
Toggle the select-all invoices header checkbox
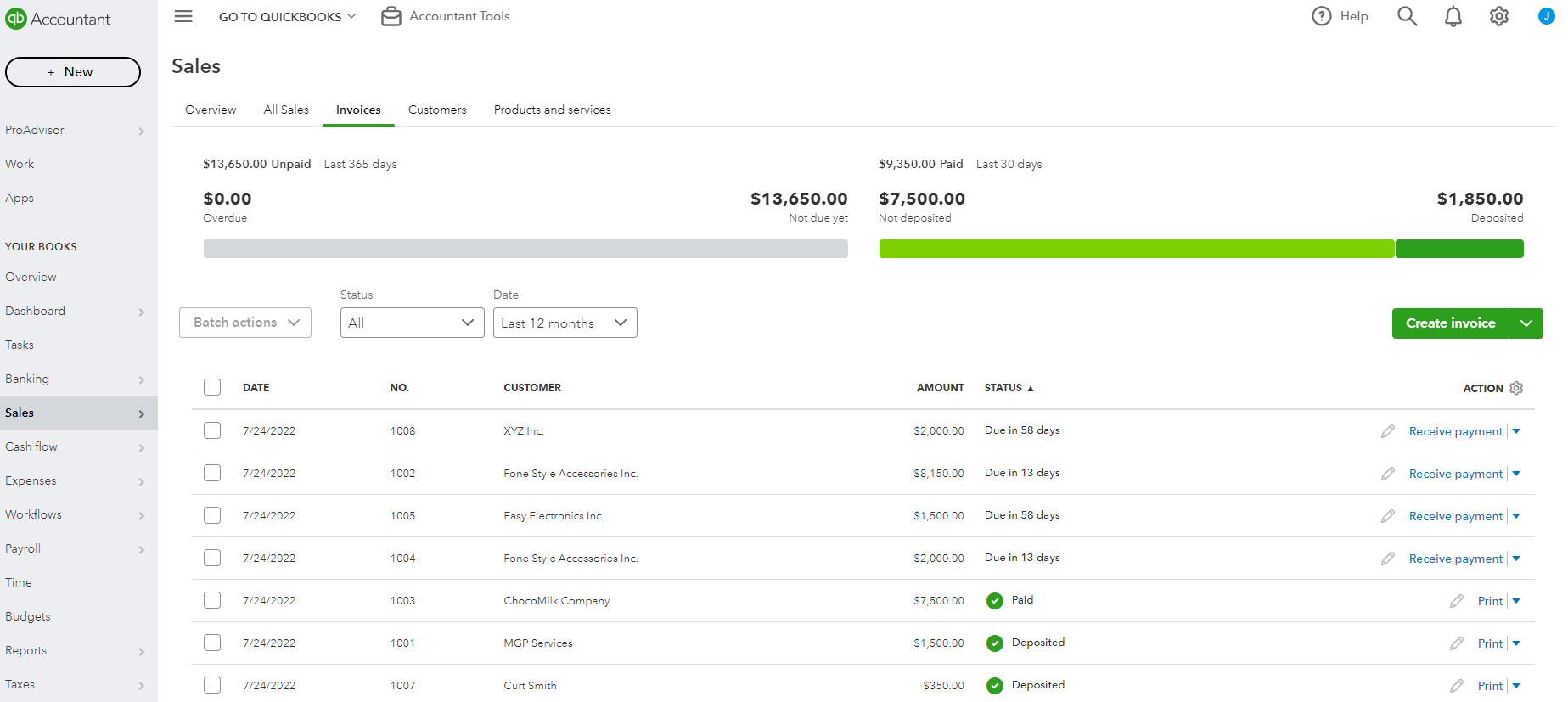212,387
